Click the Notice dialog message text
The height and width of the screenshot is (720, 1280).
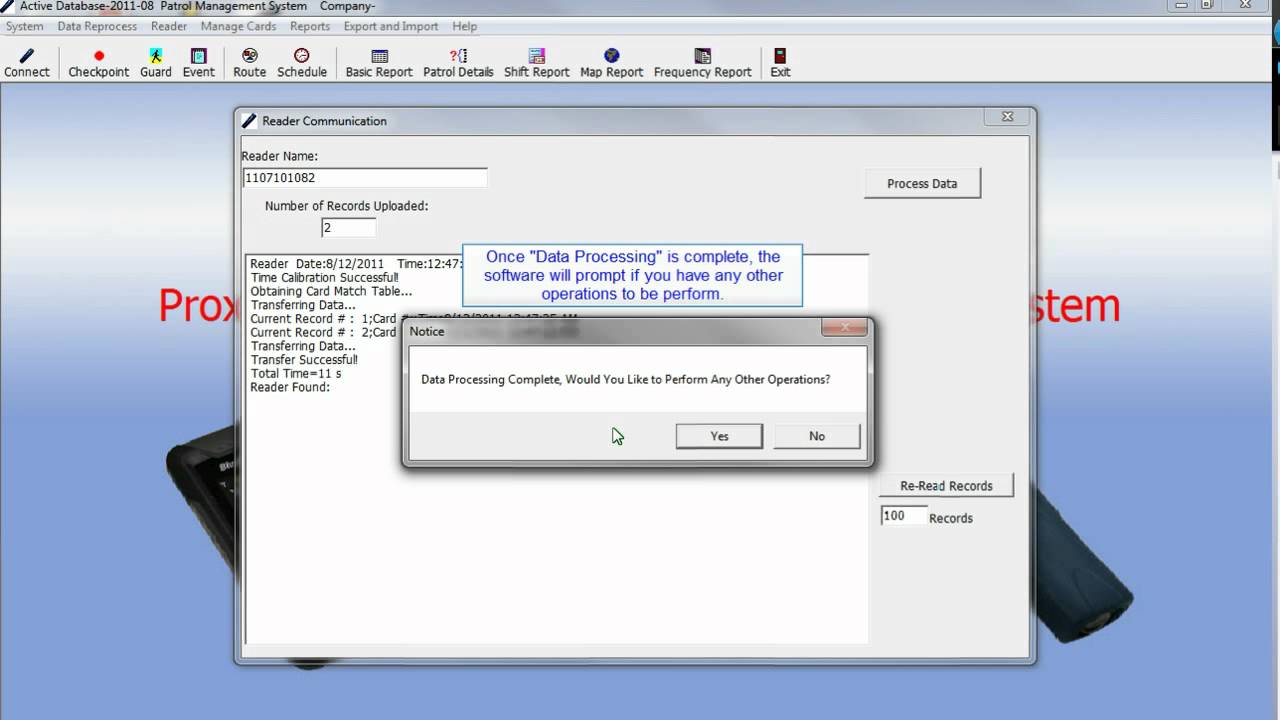625,380
